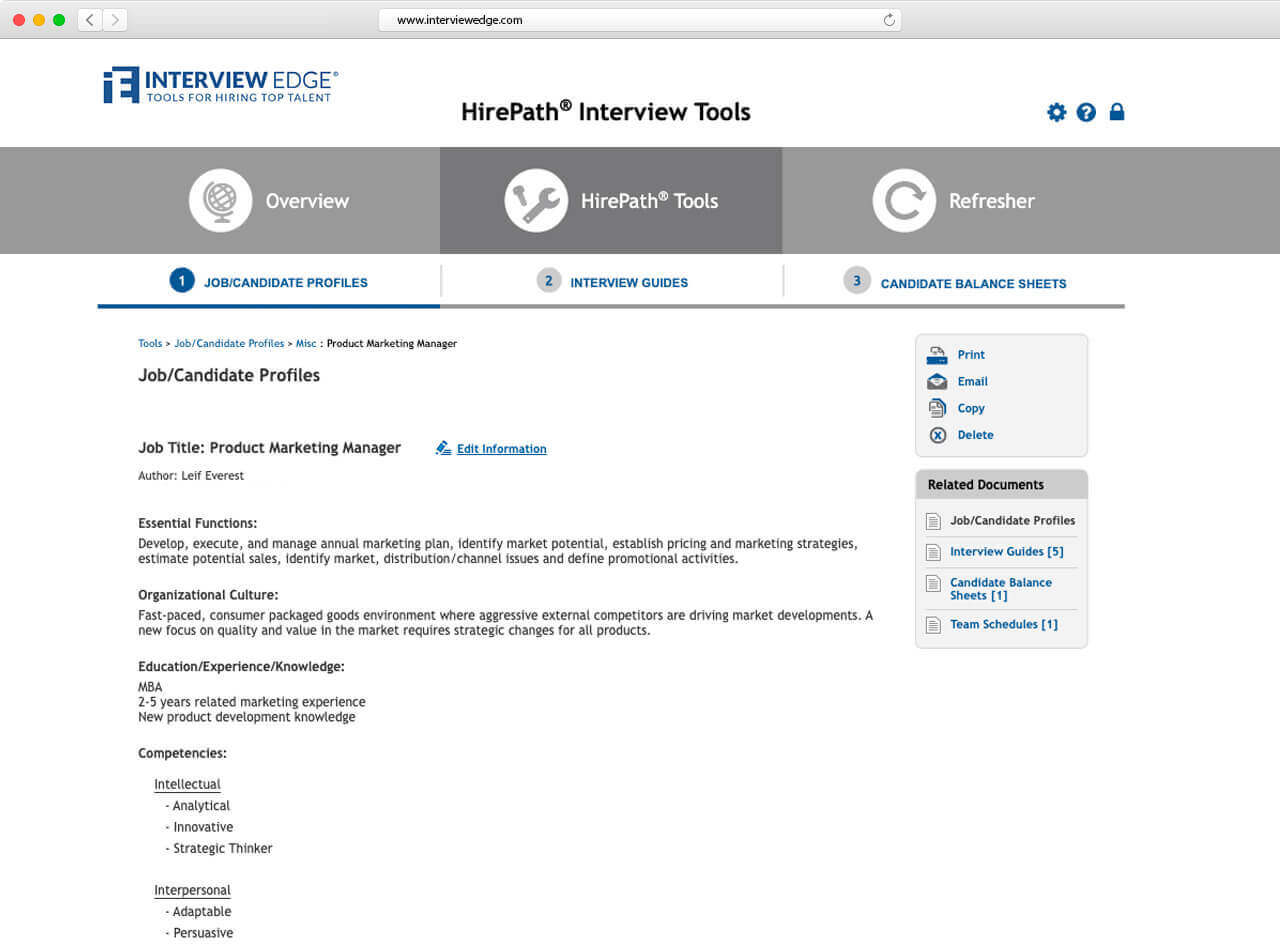Click the Strategic Thinker competency
1280x947 pixels.
(x=223, y=848)
